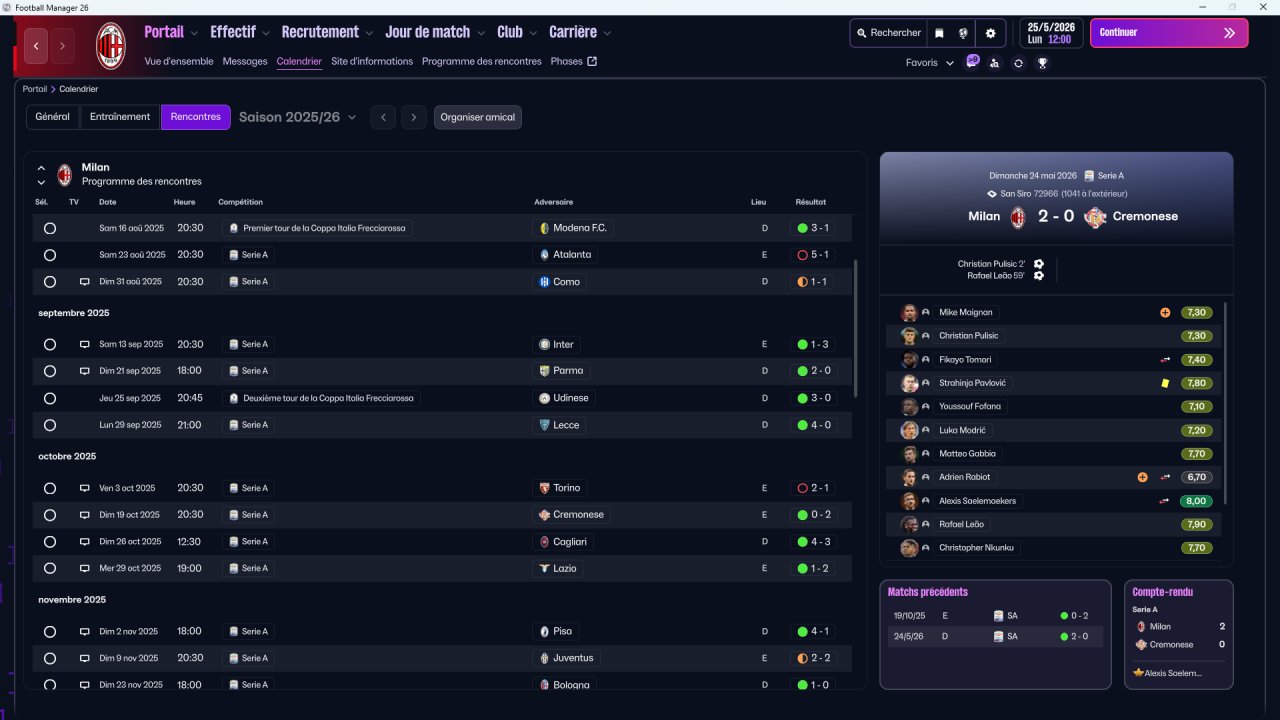Screen dimensions: 1280x720
Task: Click Mike Maignan's portrait in the lineup
Action: pos(909,313)
